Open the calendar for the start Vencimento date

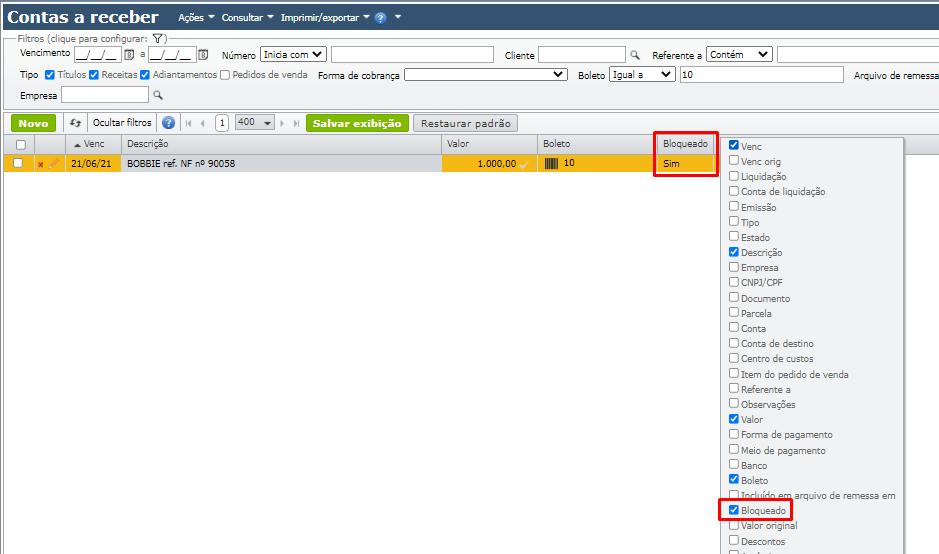pos(129,55)
